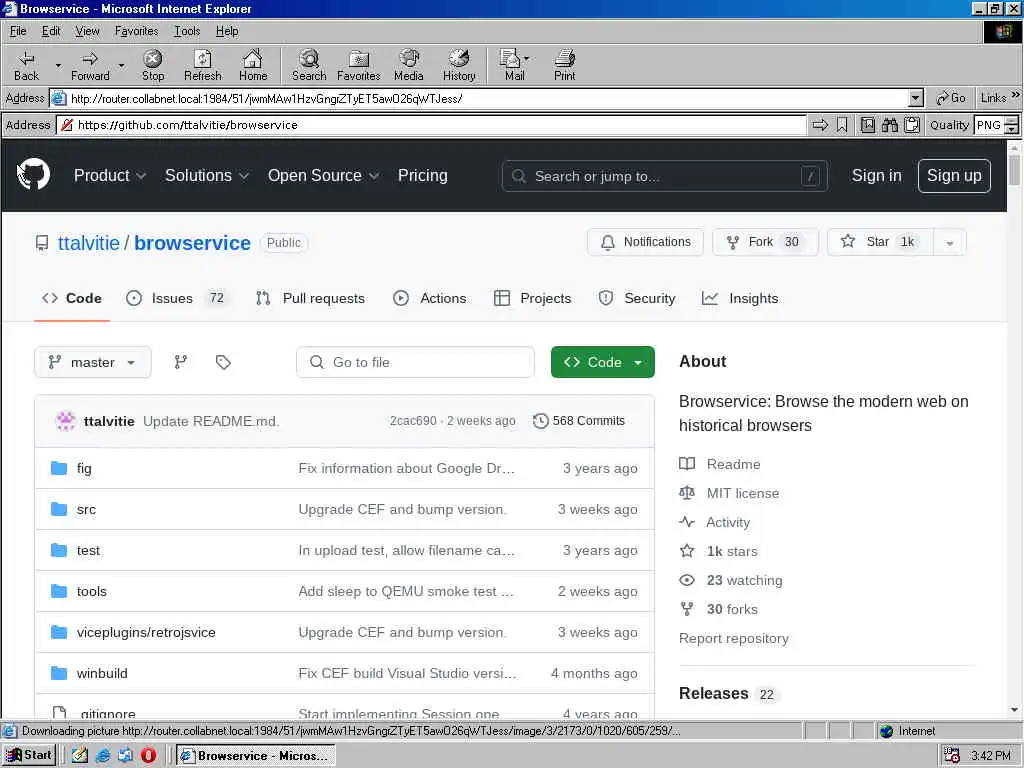Screen dimensions: 1024x768
Task: Switch to the Insights tab
Action: (x=740, y=298)
